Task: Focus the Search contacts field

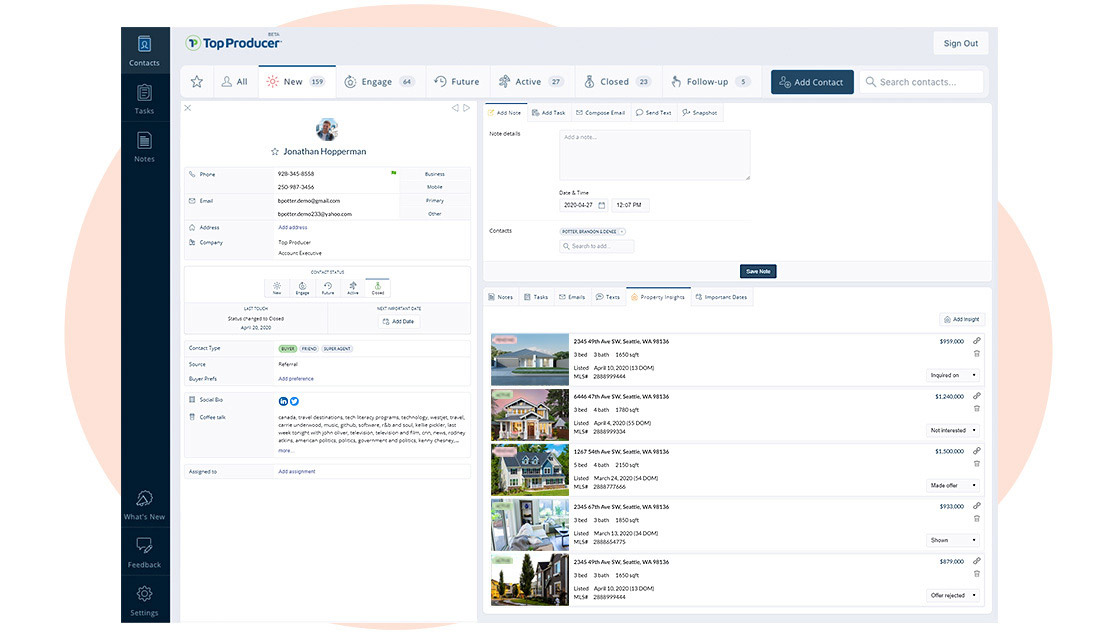Action: click(x=921, y=82)
